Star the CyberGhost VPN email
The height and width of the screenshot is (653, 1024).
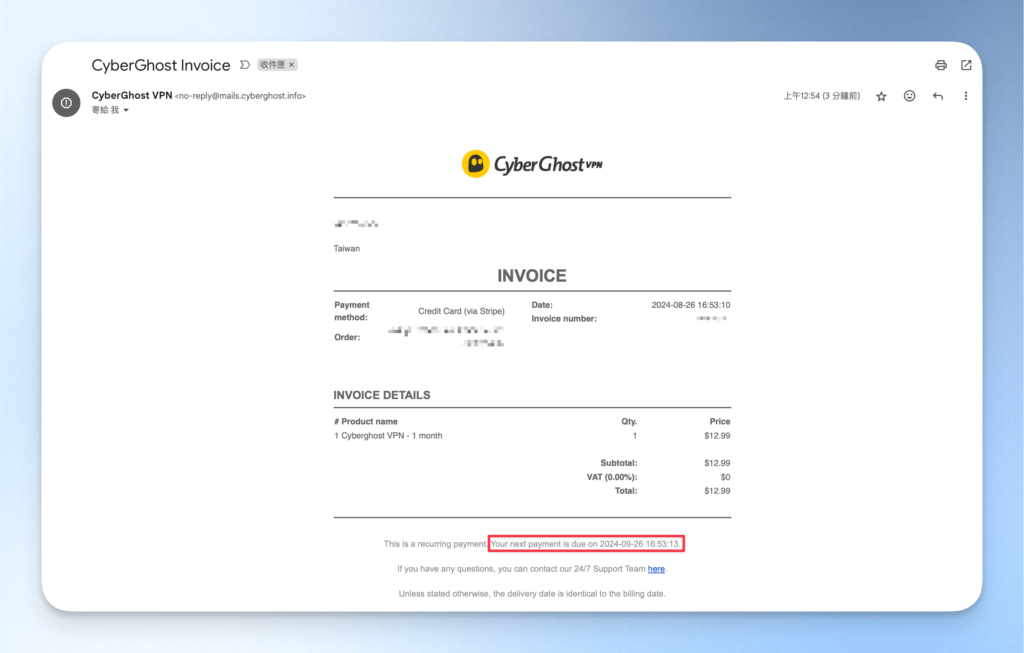pyautogui.click(x=881, y=96)
